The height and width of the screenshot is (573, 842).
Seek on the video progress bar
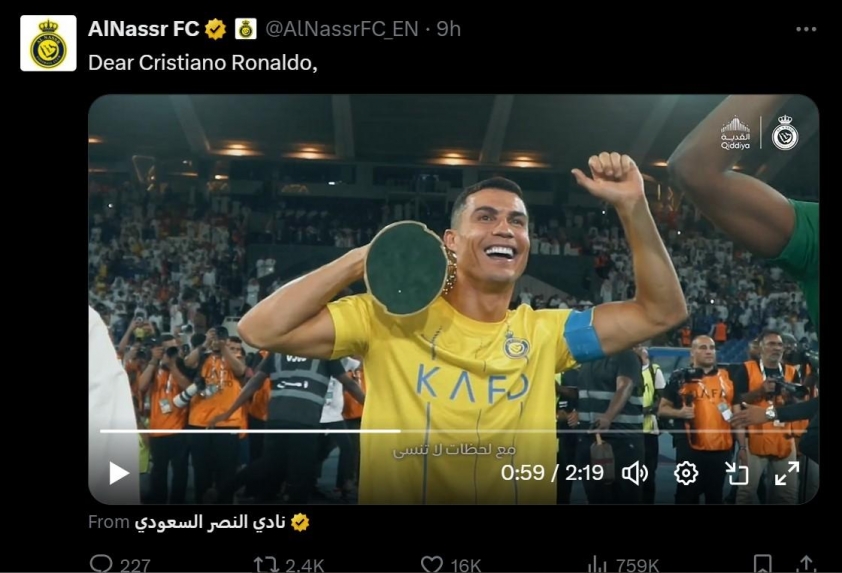coord(454,431)
